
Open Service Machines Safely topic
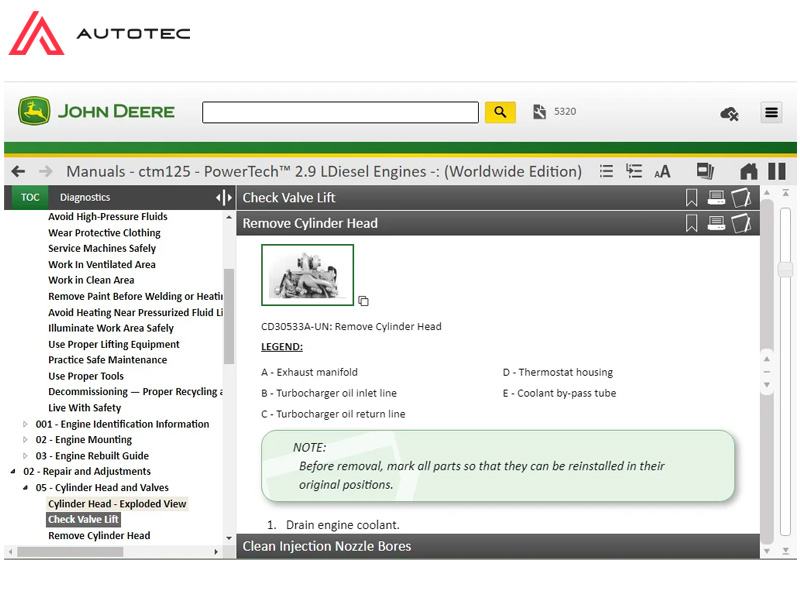pyautogui.click(x=102, y=248)
